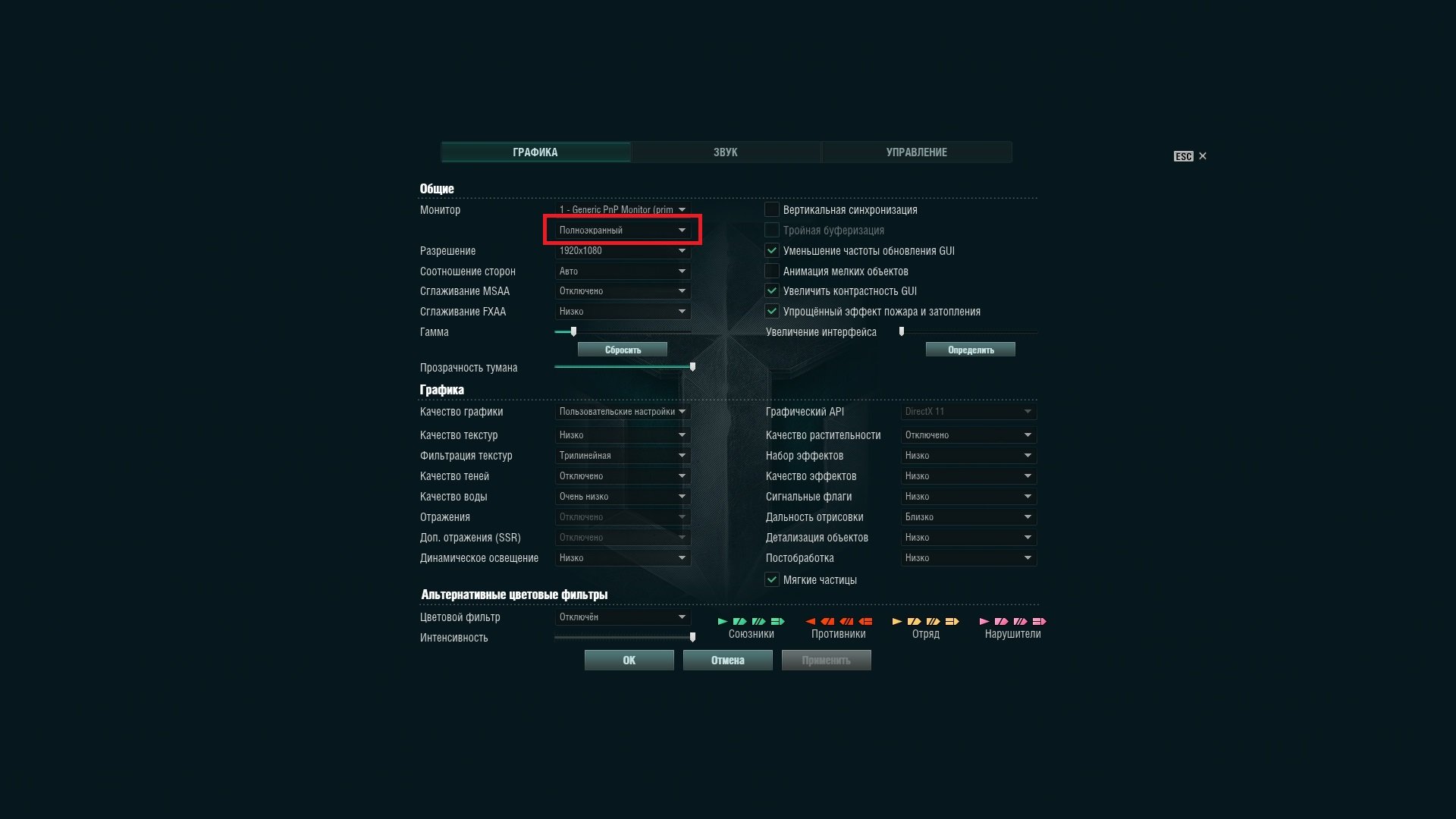The height and width of the screenshot is (819, 1456).
Task: Click the ESC close icon
Action: [x=1202, y=156]
